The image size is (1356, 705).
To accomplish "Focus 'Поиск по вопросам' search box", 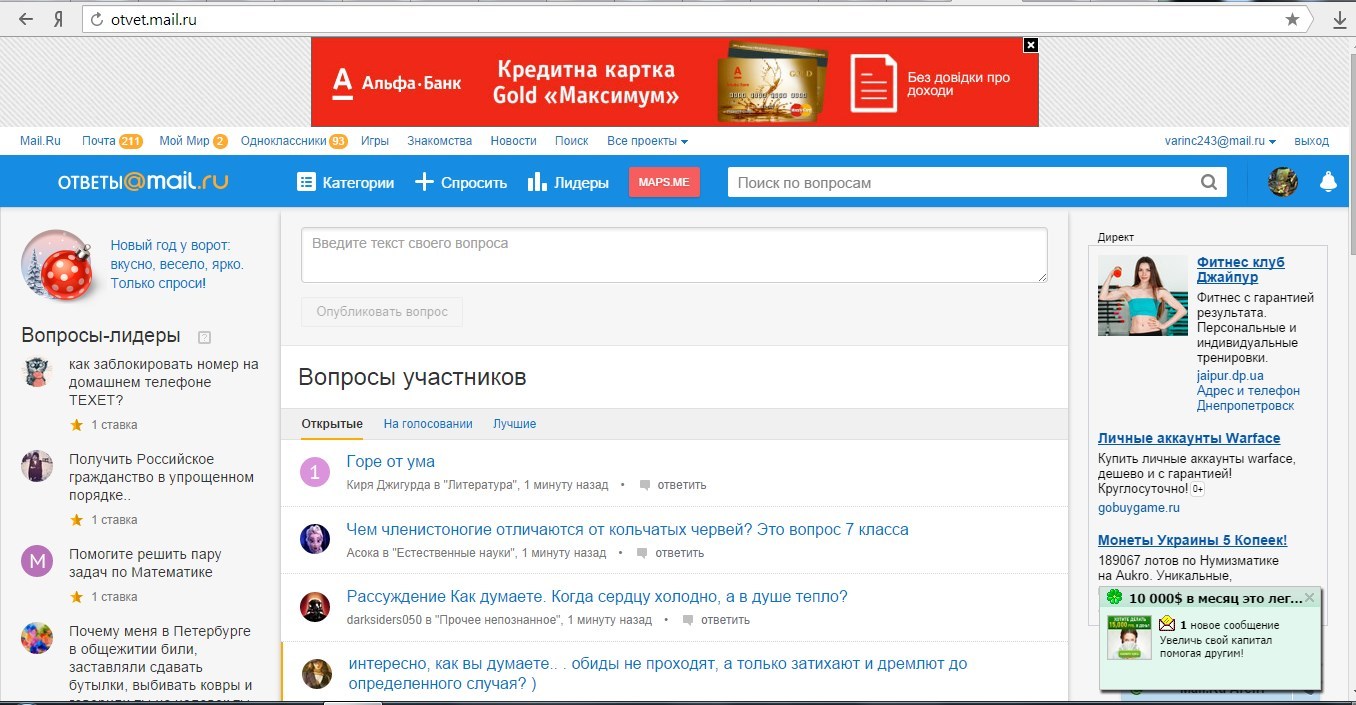I will coord(965,182).
